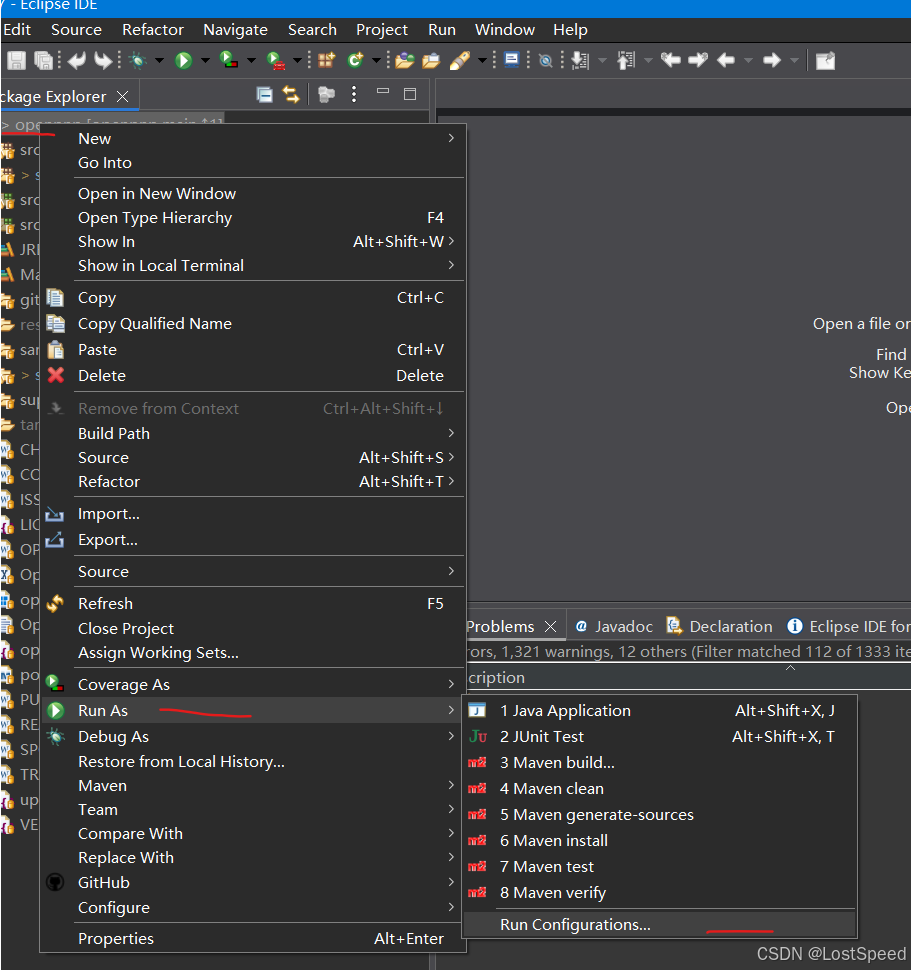Select 4 Maven clean entry
The width and height of the screenshot is (911, 970).
click(x=659, y=788)
